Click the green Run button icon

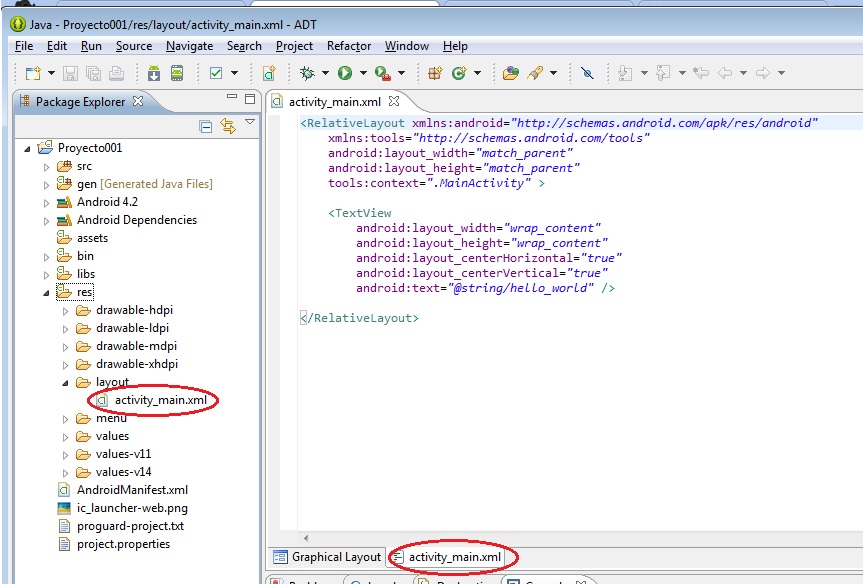(345, 73)
